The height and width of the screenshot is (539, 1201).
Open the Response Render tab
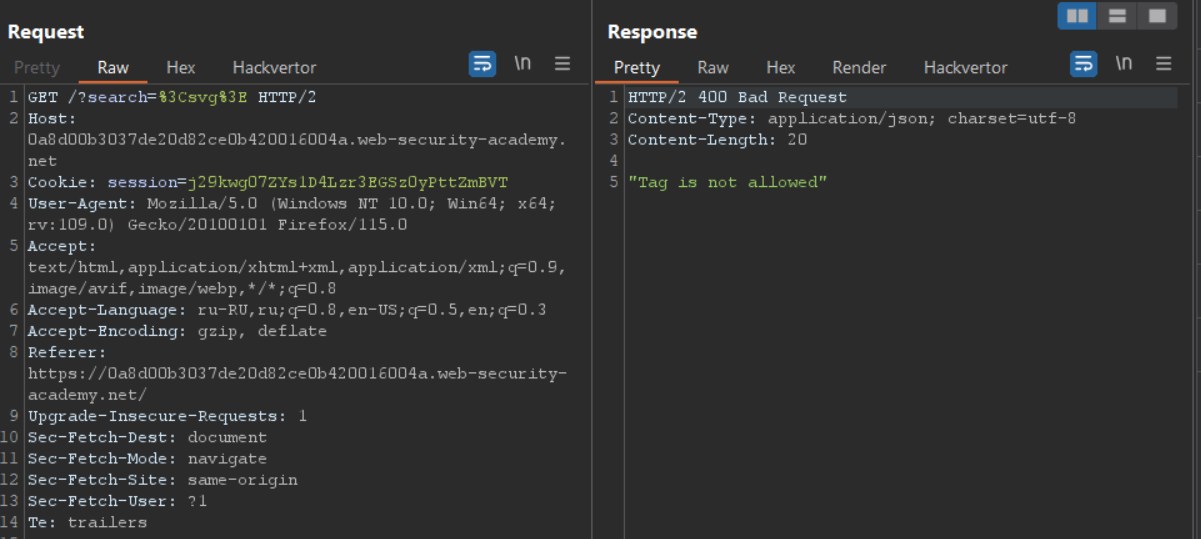pos(859,68)
